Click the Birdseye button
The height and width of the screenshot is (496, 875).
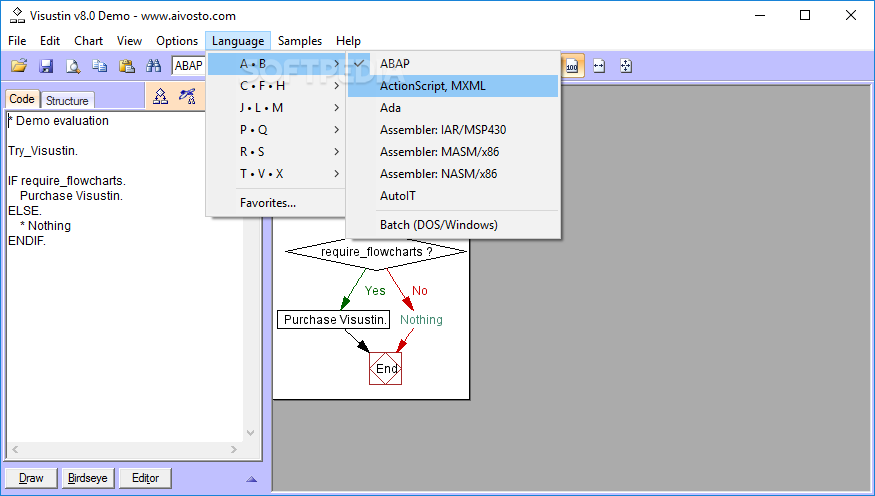88,478
